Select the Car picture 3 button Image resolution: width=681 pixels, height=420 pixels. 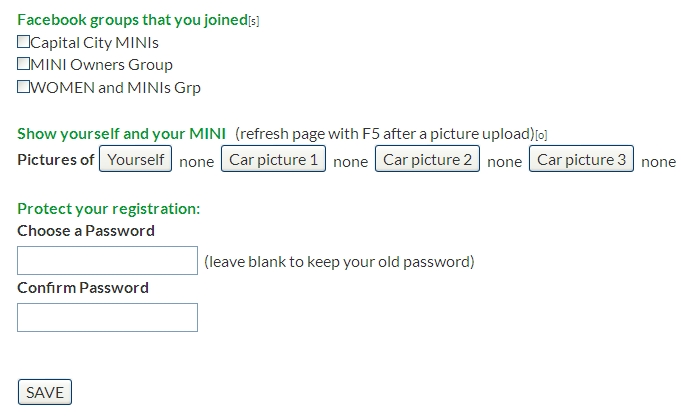[581, 159]
